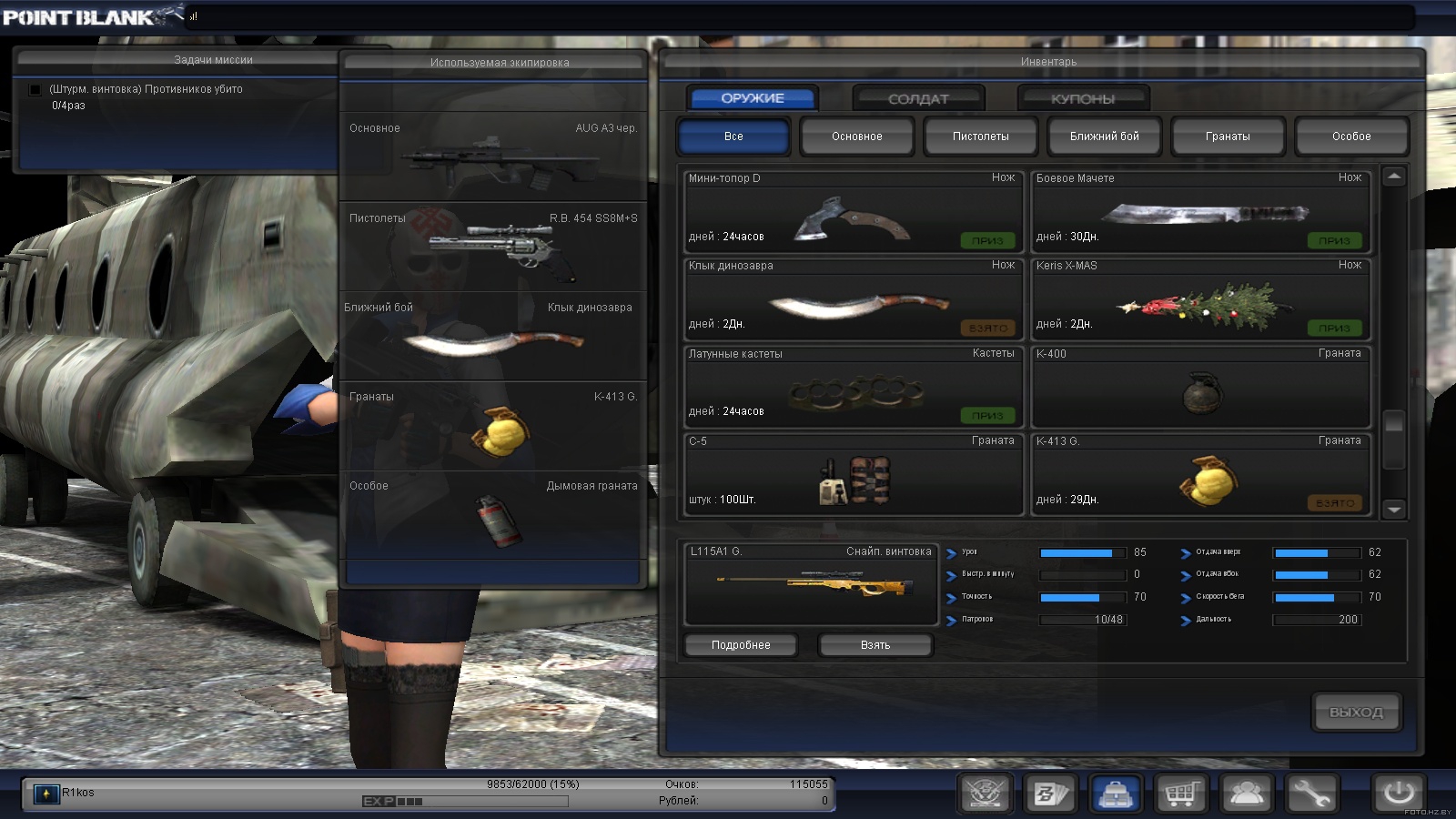Select K-413 G. in the inventory list
The image size is (1456, 819).
(x=1200, y=474)
